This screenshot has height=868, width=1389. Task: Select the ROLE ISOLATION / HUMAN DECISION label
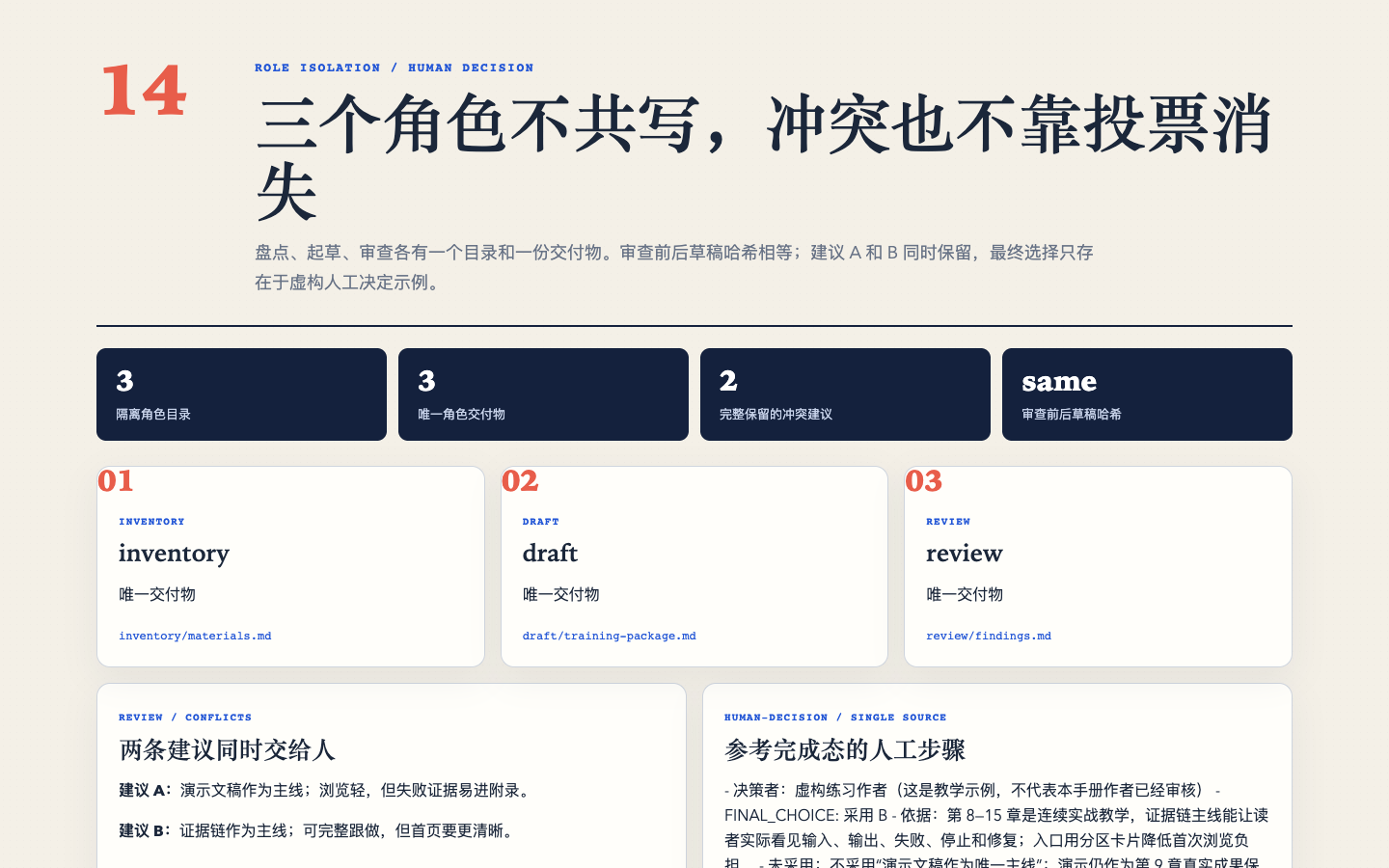tap(394, 68)
